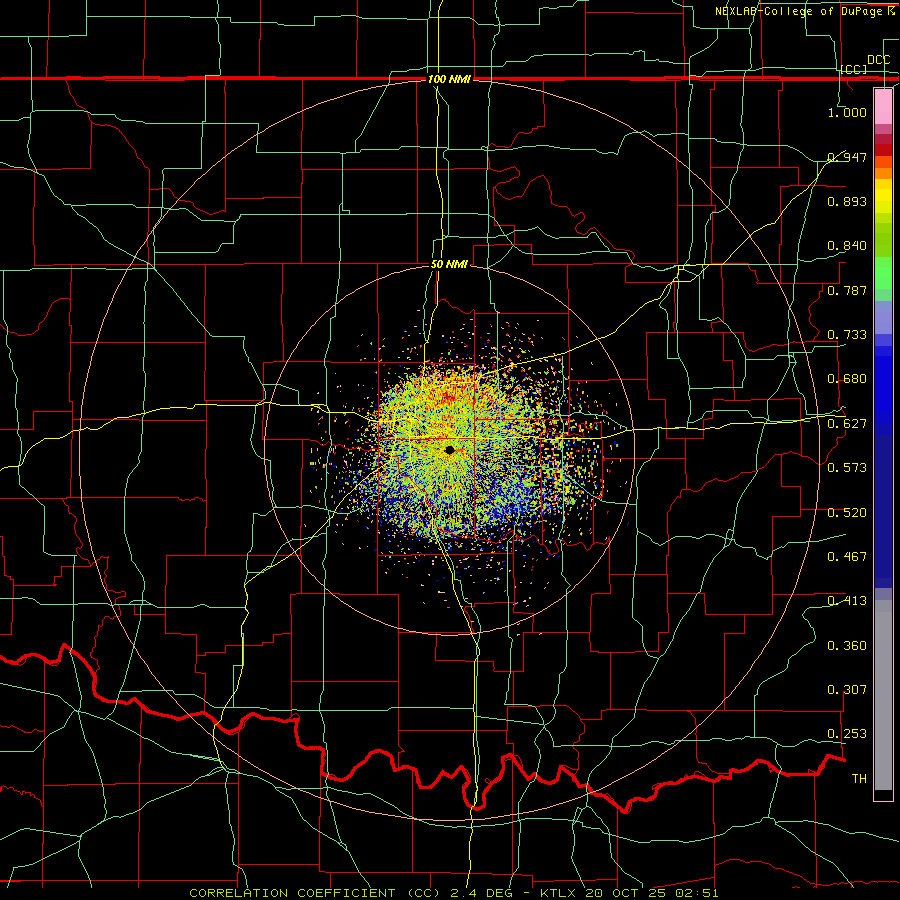Click the CORRELATION COEFFICIENT caption at bottom
Viewport: 900px width, 900px height.
pyautogui.click(x=453, y=893)
